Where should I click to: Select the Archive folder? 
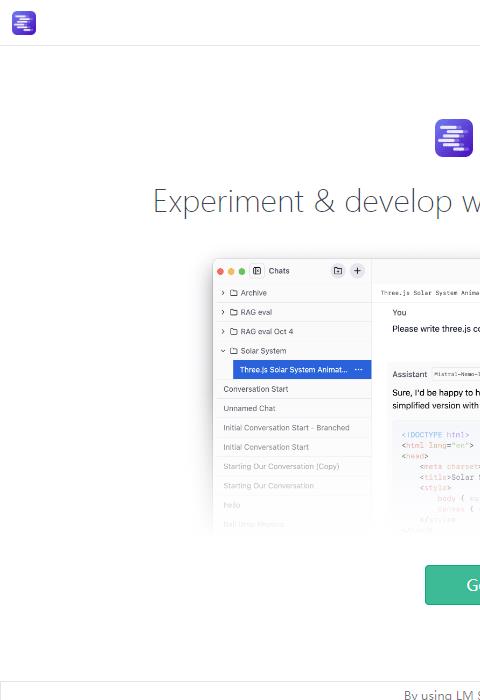(x=294, y=293)
